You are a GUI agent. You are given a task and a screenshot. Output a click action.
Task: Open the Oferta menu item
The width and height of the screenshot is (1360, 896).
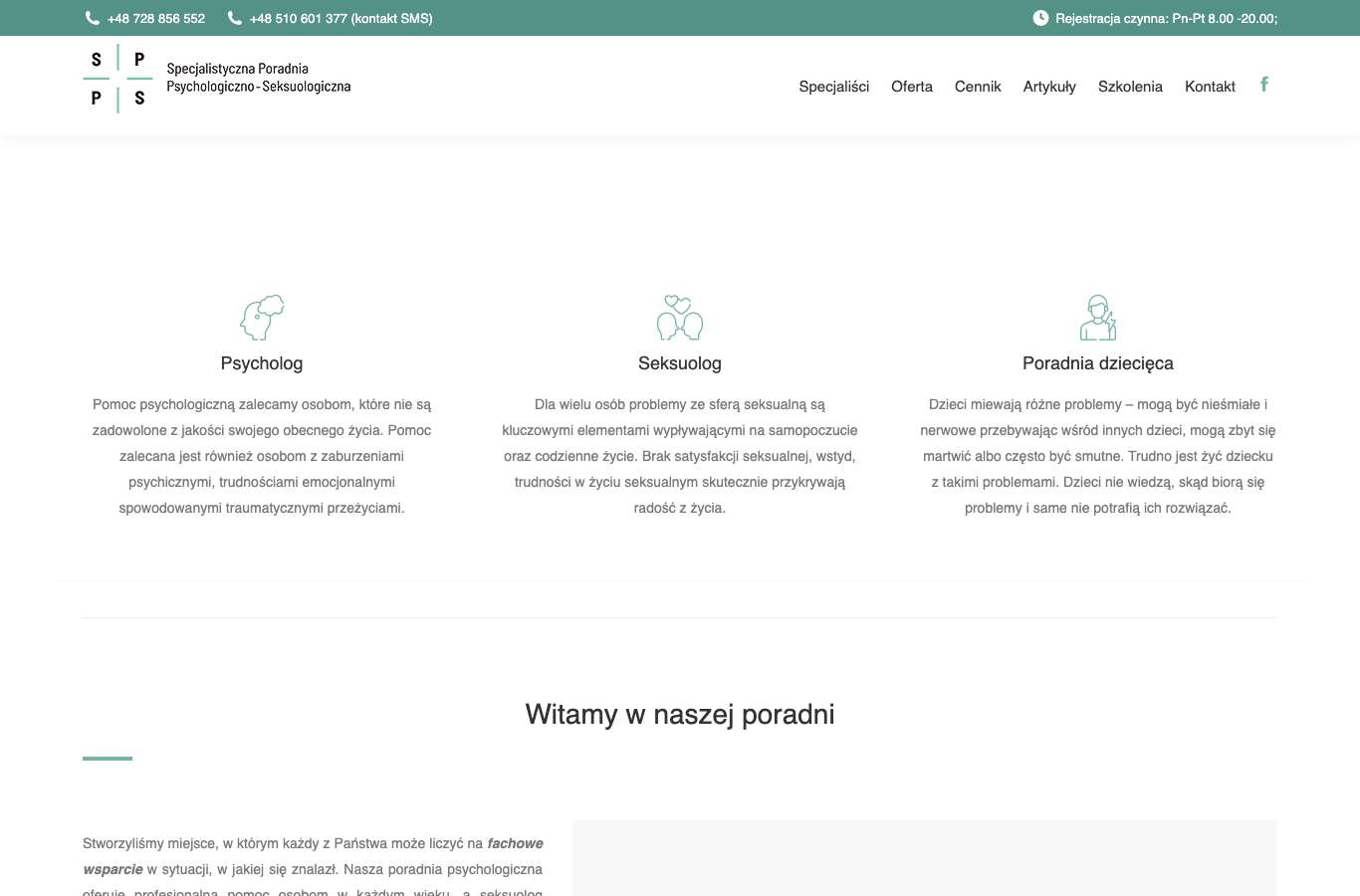pos(912,87)
